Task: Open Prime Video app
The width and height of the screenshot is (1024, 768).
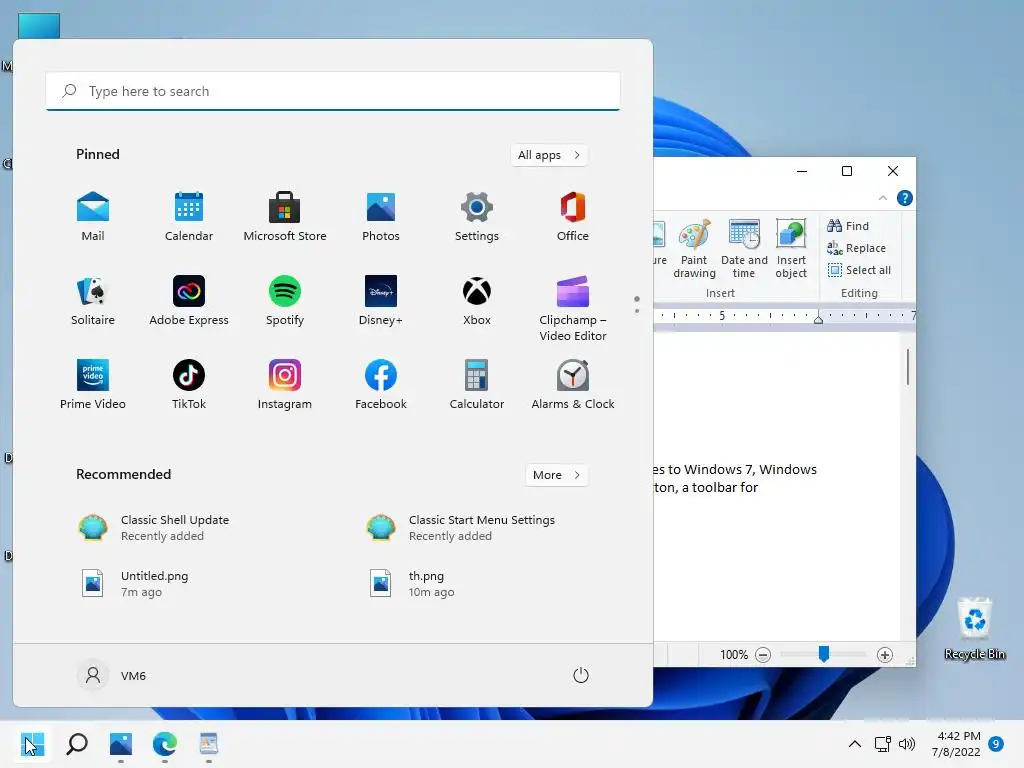Action: [93, 385]
